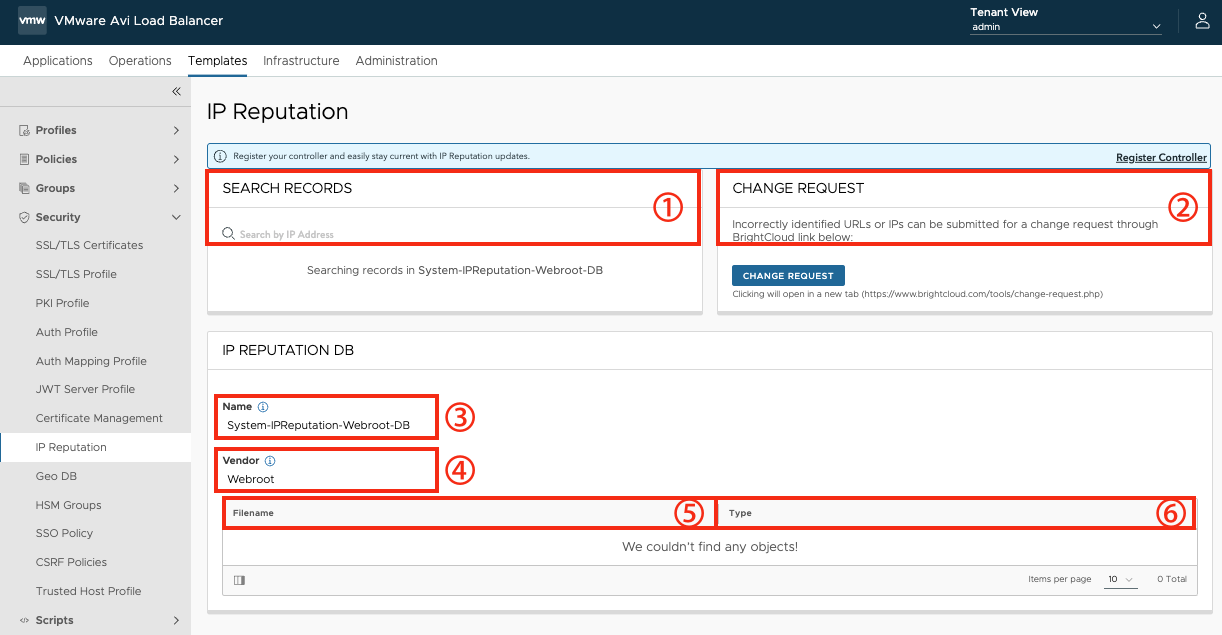This screenshot has width=1222, height=635.
Task: Collapse the sidebar with double-chevron icon
Action: click(x=176, y=91)
